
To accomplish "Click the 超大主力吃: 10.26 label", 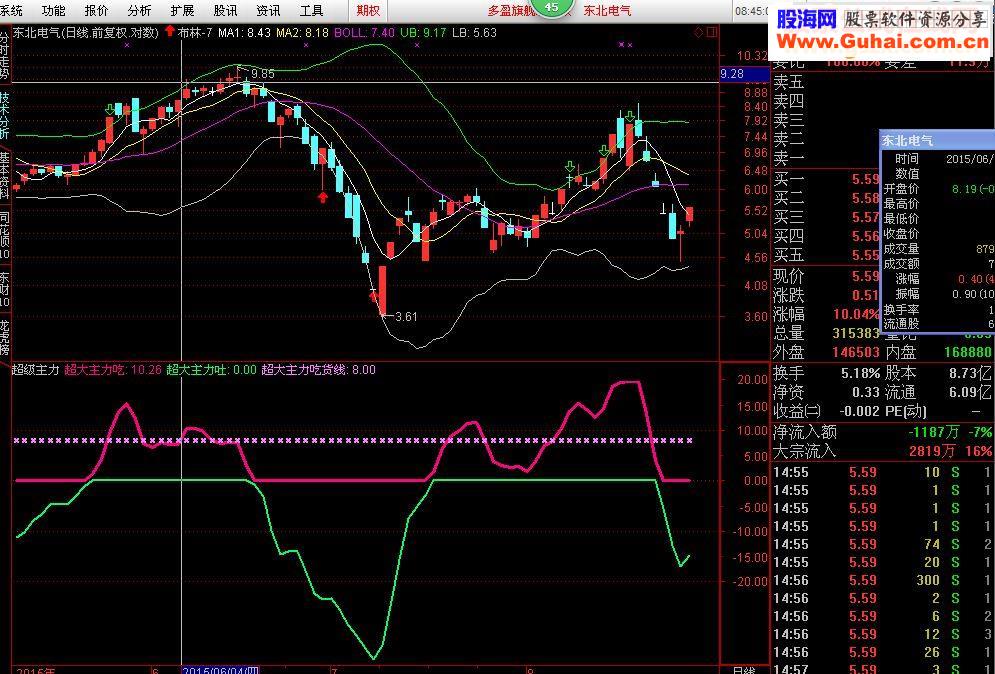I will click(113, 369).
